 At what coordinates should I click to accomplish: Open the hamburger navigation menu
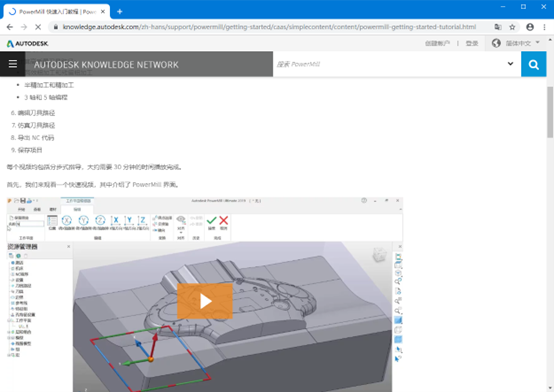(13, 64)
